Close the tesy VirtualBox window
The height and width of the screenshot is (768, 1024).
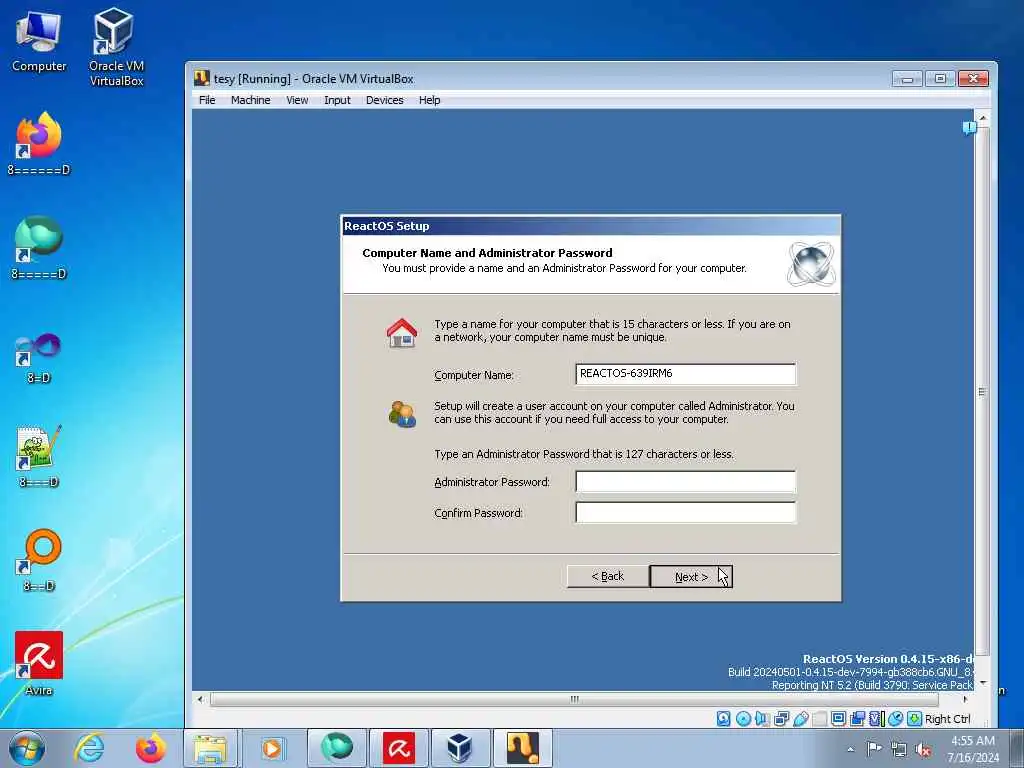point(973,79)
